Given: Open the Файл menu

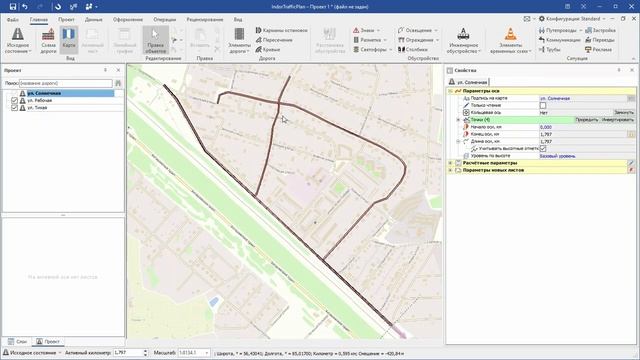Looking at the screenshot, I should click(x=13, y=20).
